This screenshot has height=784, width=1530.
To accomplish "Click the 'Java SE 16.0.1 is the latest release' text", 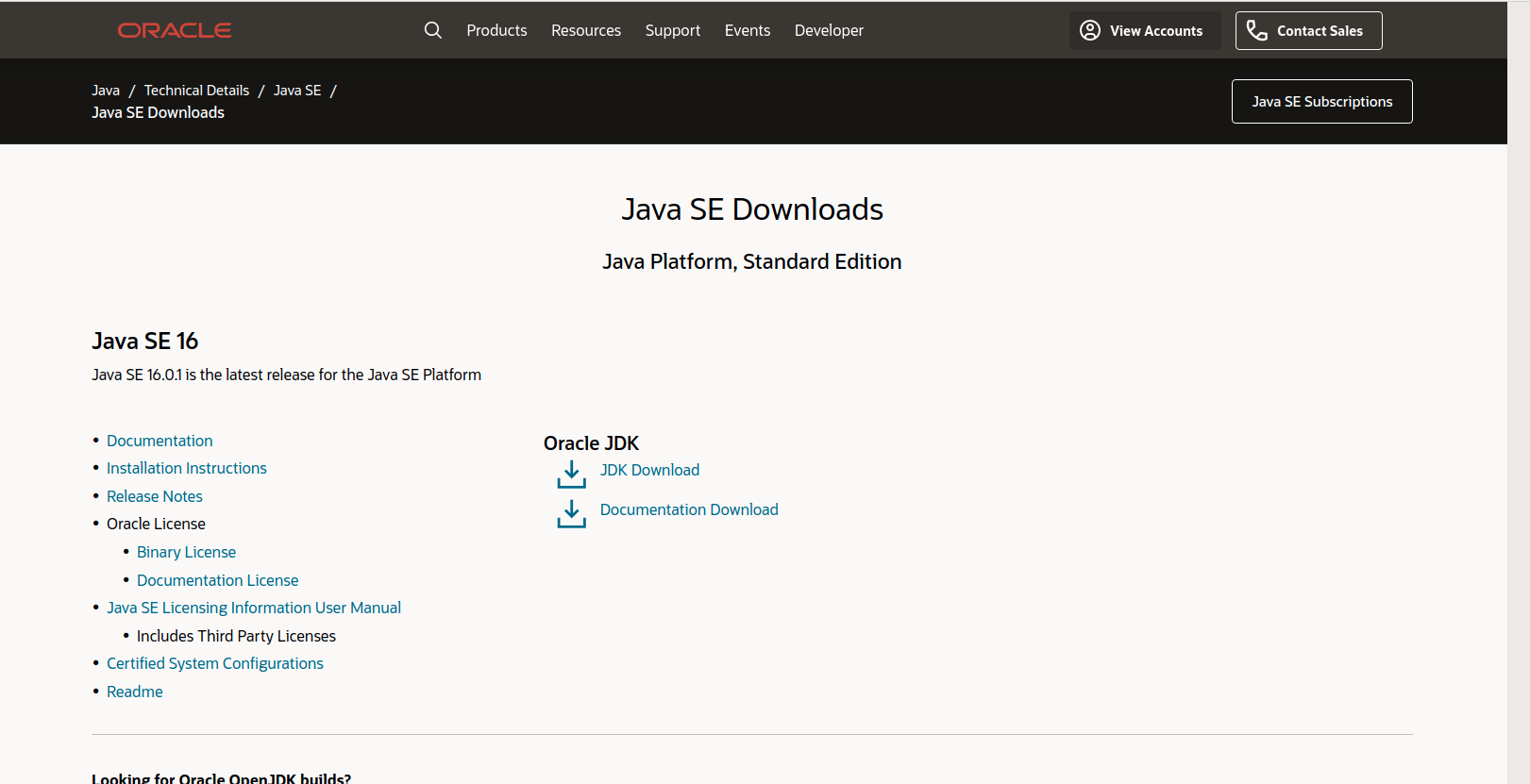I will (286, 375).
